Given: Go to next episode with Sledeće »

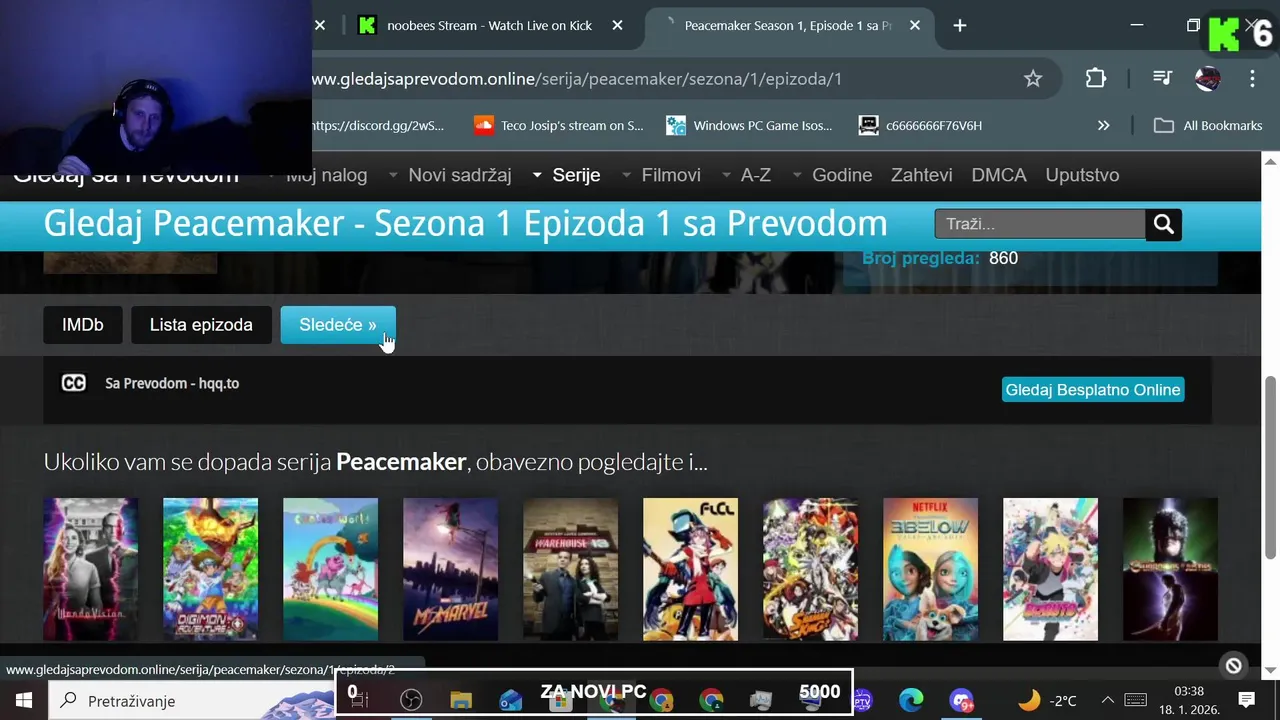Looking at the screenshot, I should 338,325.
